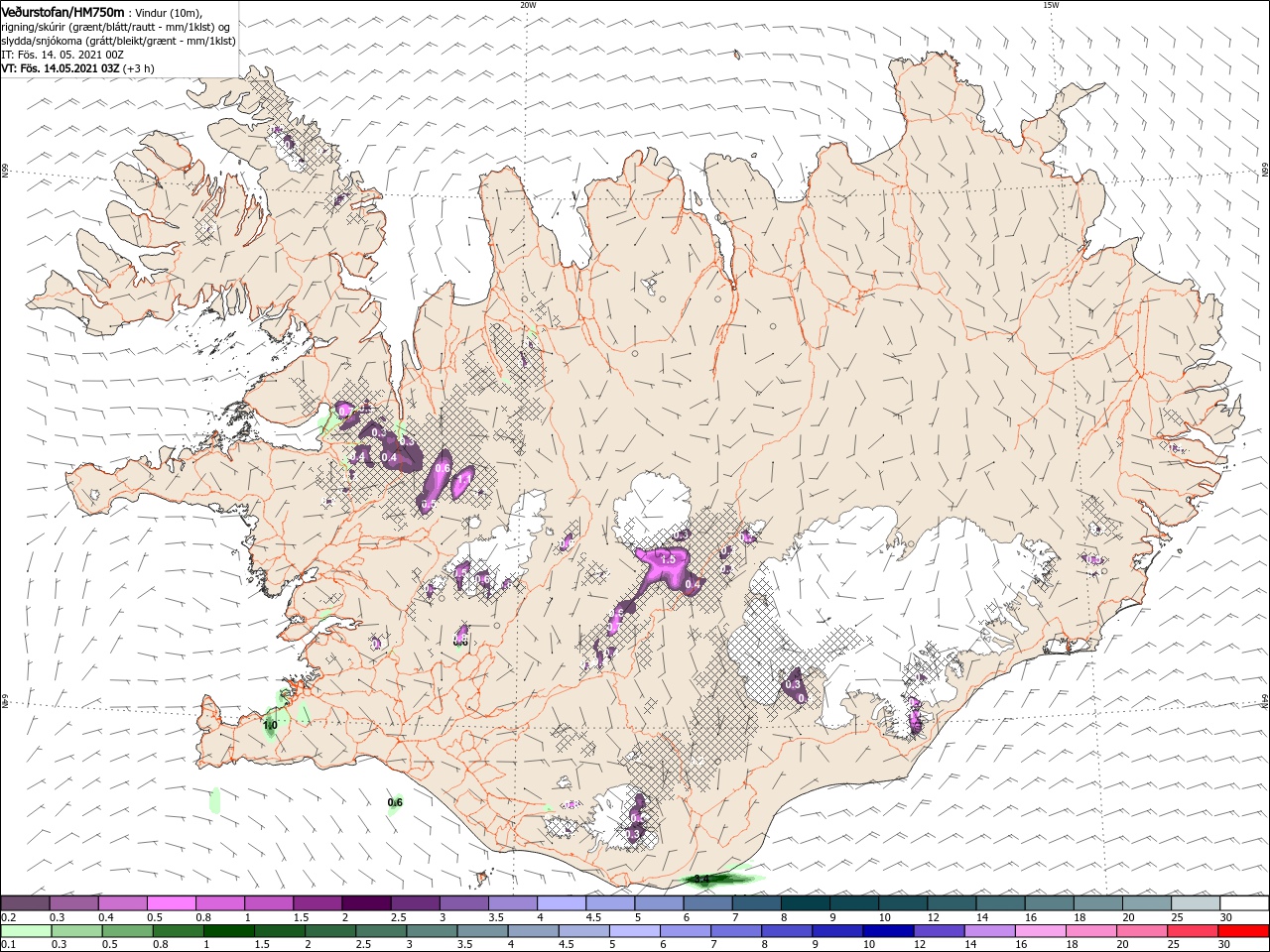Pick snow scale swatch between 0.2 and 0.3
This screenshot has width=1270, height=952.
tap(25, 902)
